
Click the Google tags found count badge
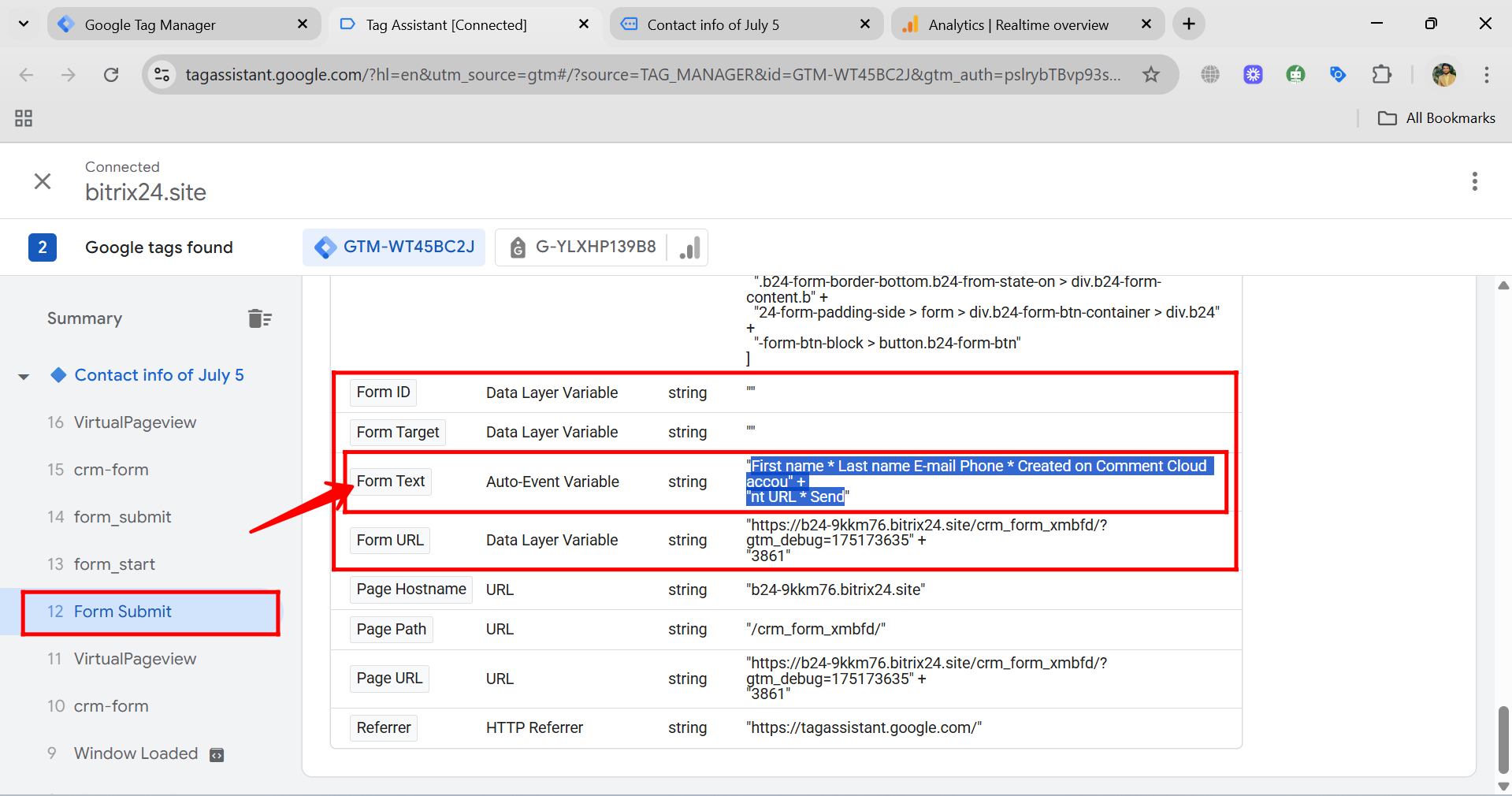[x=43, y=247]
